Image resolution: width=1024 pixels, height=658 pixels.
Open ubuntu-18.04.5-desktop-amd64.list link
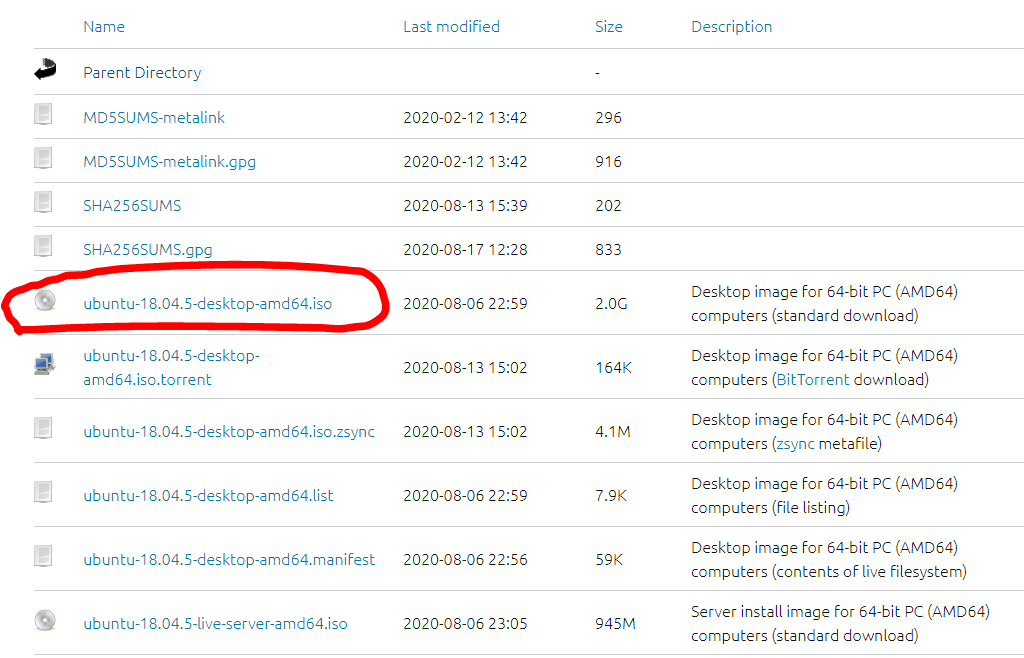coord(208,496)
